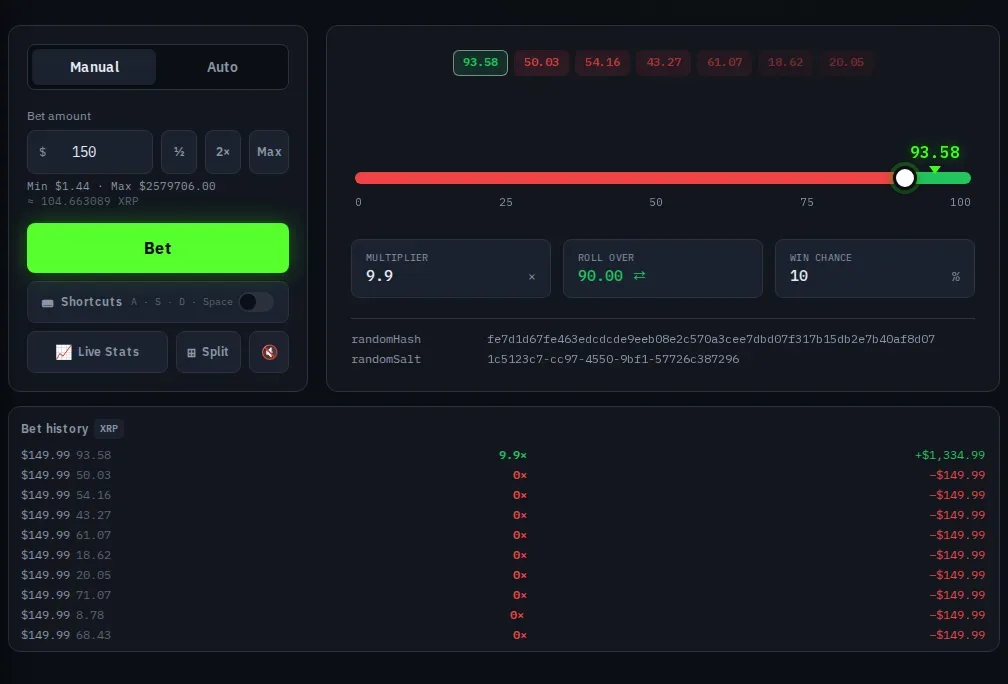
Task: Switch to the Auto tab
Action: pos(222,67)
